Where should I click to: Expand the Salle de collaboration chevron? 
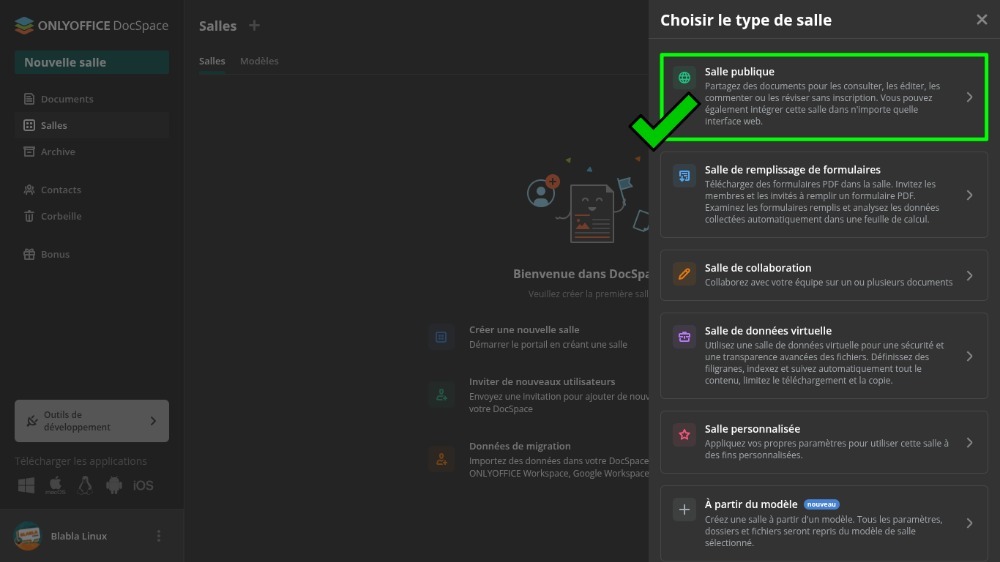coord(969,275)
